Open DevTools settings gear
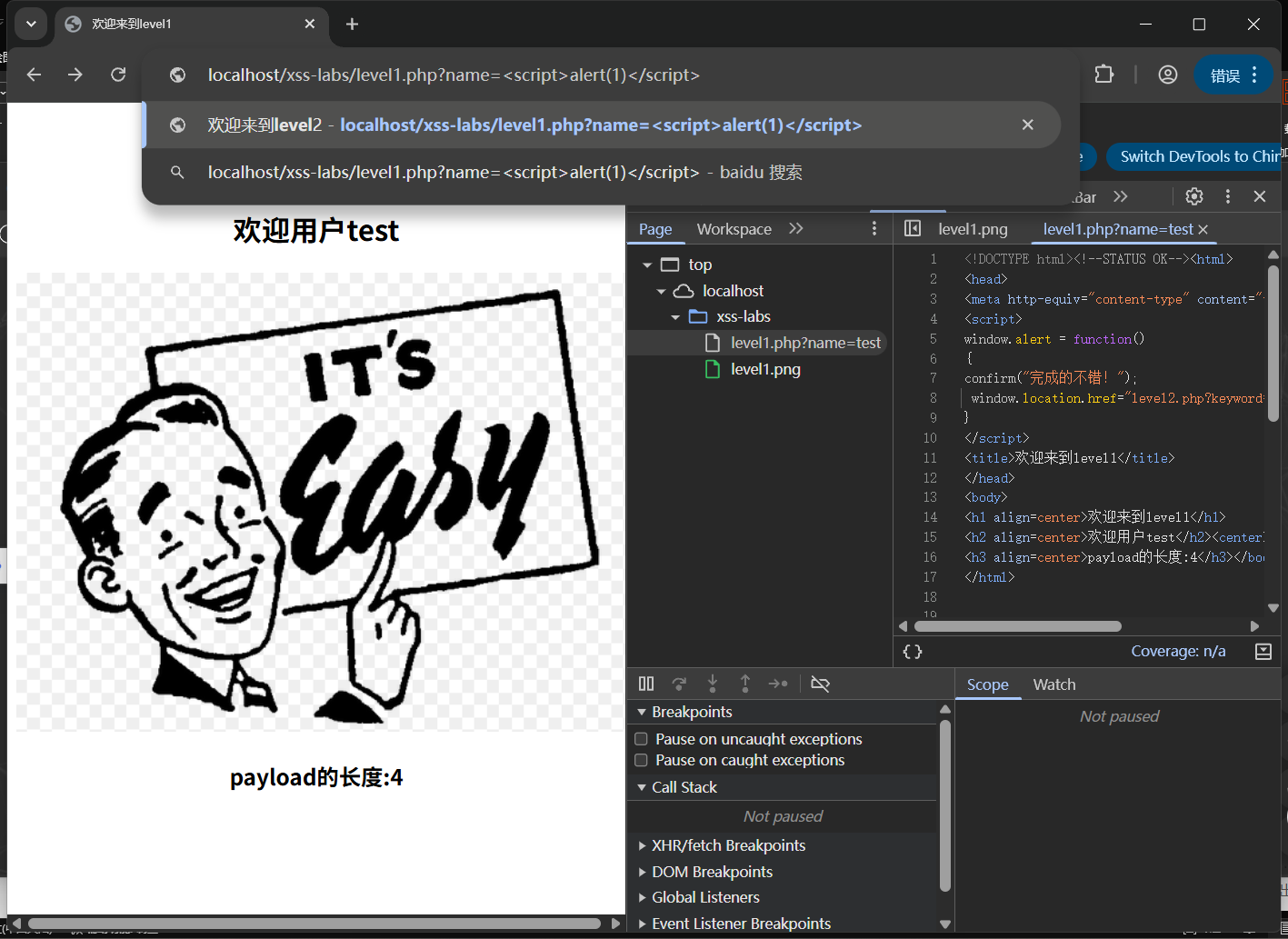 1194,196
